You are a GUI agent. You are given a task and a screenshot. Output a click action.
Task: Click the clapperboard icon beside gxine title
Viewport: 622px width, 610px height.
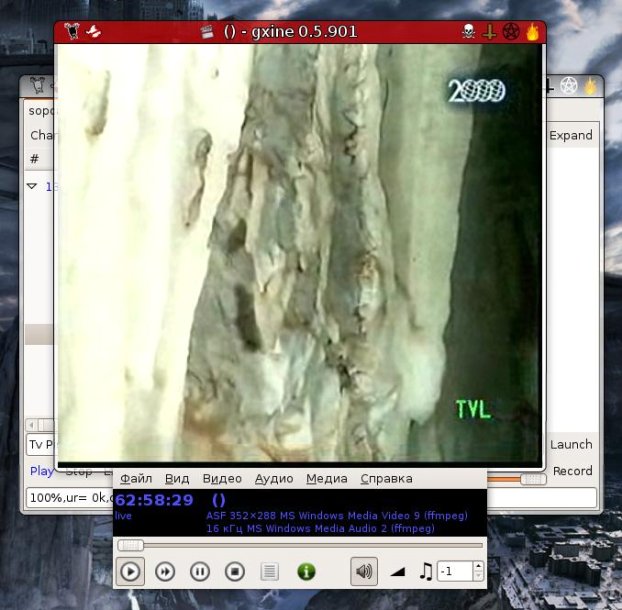(x=207, y=31)
